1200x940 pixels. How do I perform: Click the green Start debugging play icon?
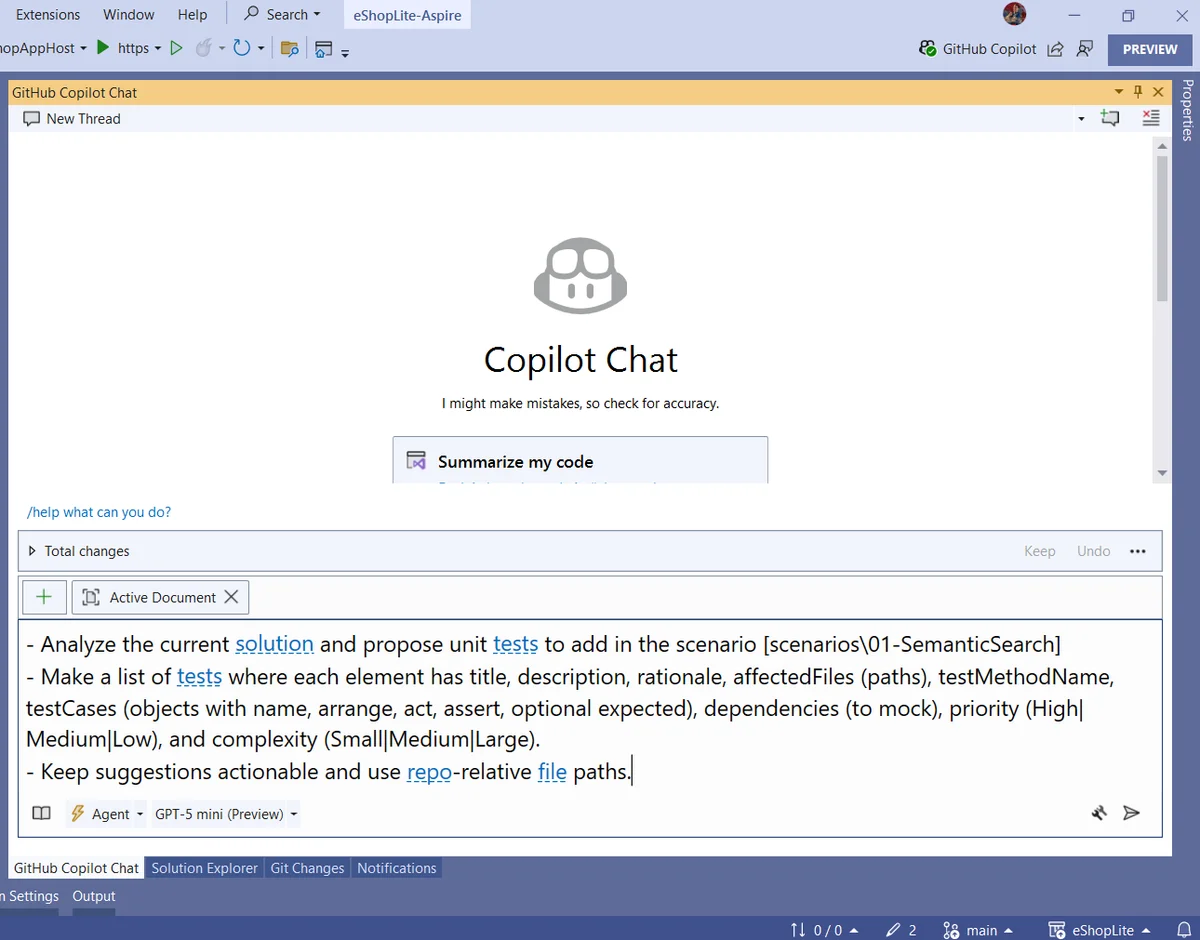pyautogui.click(x=103, y=48)
